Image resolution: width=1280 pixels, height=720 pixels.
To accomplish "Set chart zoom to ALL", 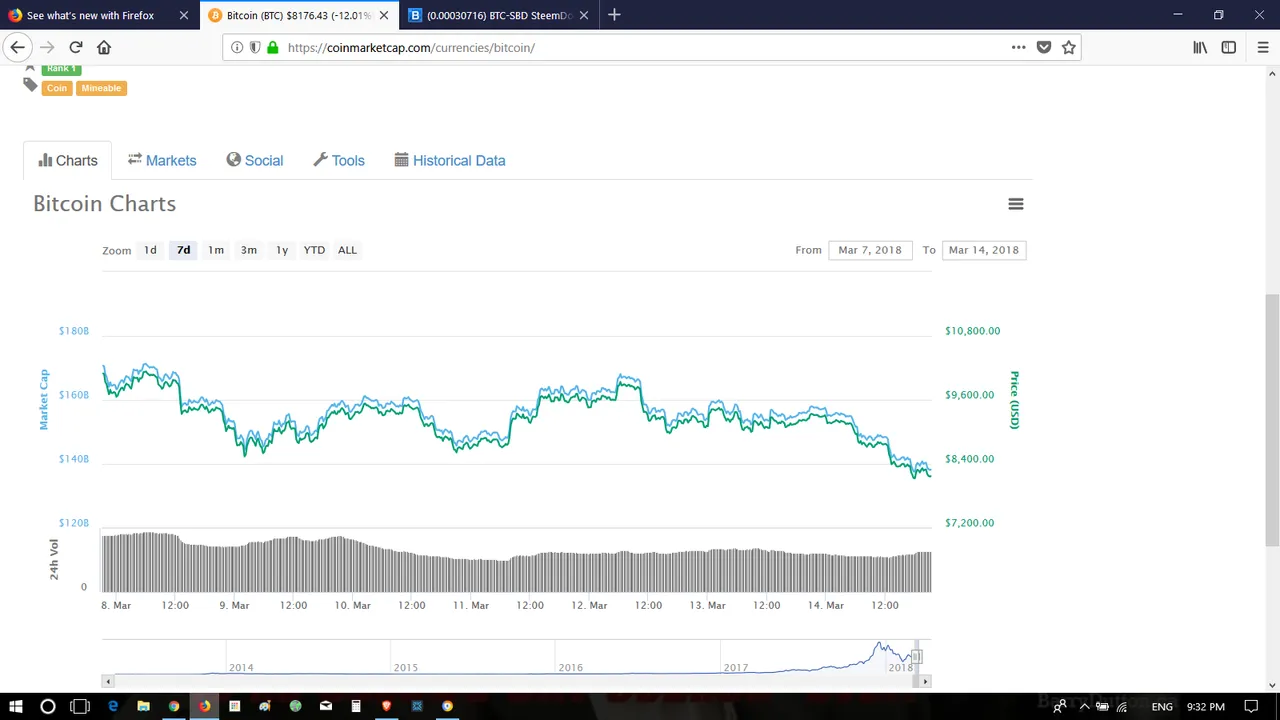I will click(347, 250).
